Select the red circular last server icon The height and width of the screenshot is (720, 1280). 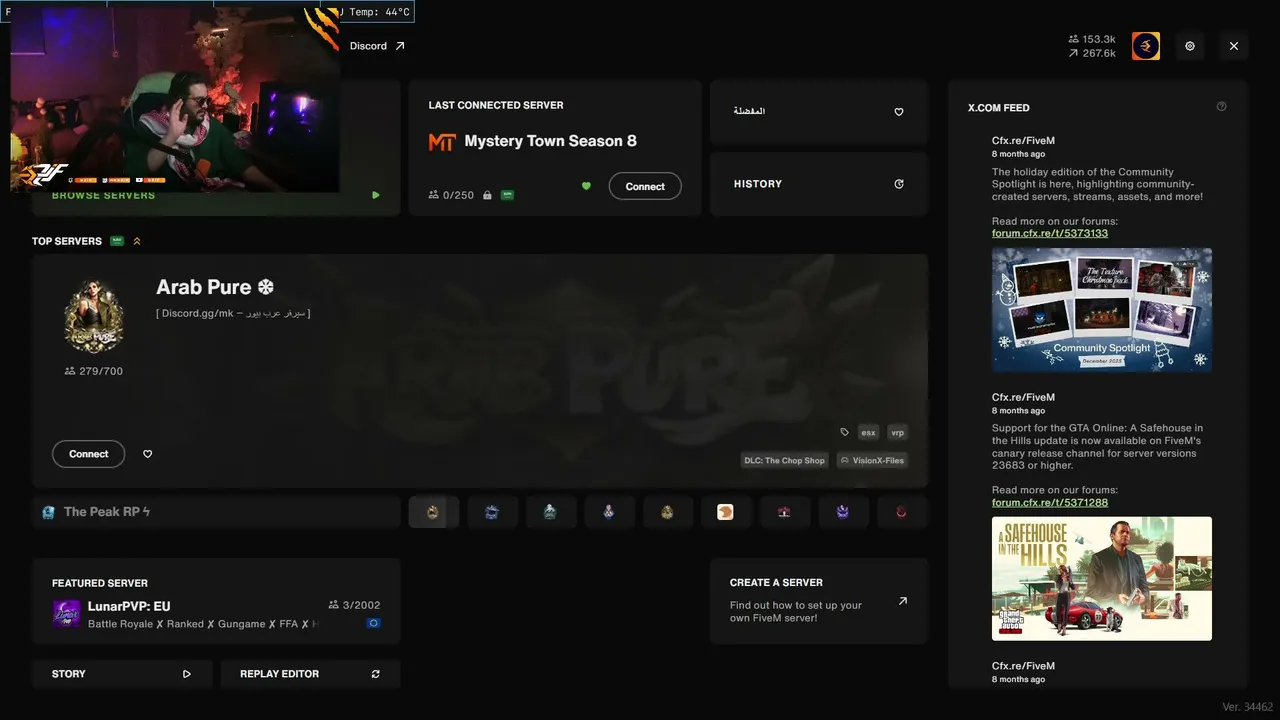tap(901, 512)
